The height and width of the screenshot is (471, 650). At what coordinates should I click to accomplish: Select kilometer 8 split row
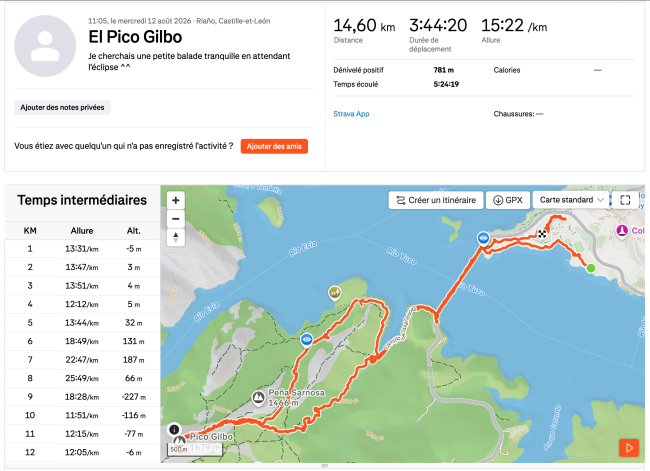point(82,378)
